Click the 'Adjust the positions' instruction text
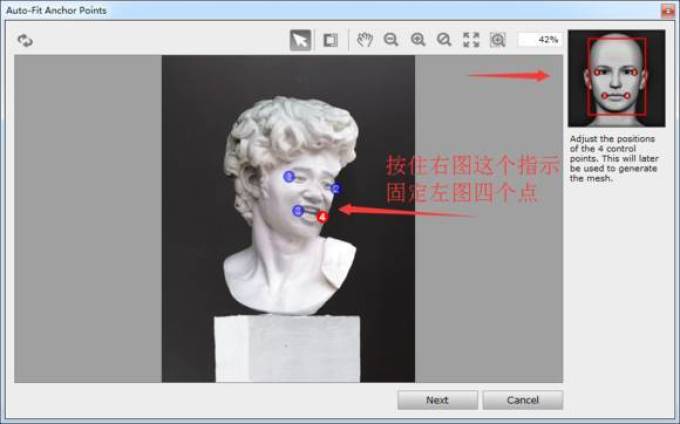The image size is (680, 424). tap(614, 159)
